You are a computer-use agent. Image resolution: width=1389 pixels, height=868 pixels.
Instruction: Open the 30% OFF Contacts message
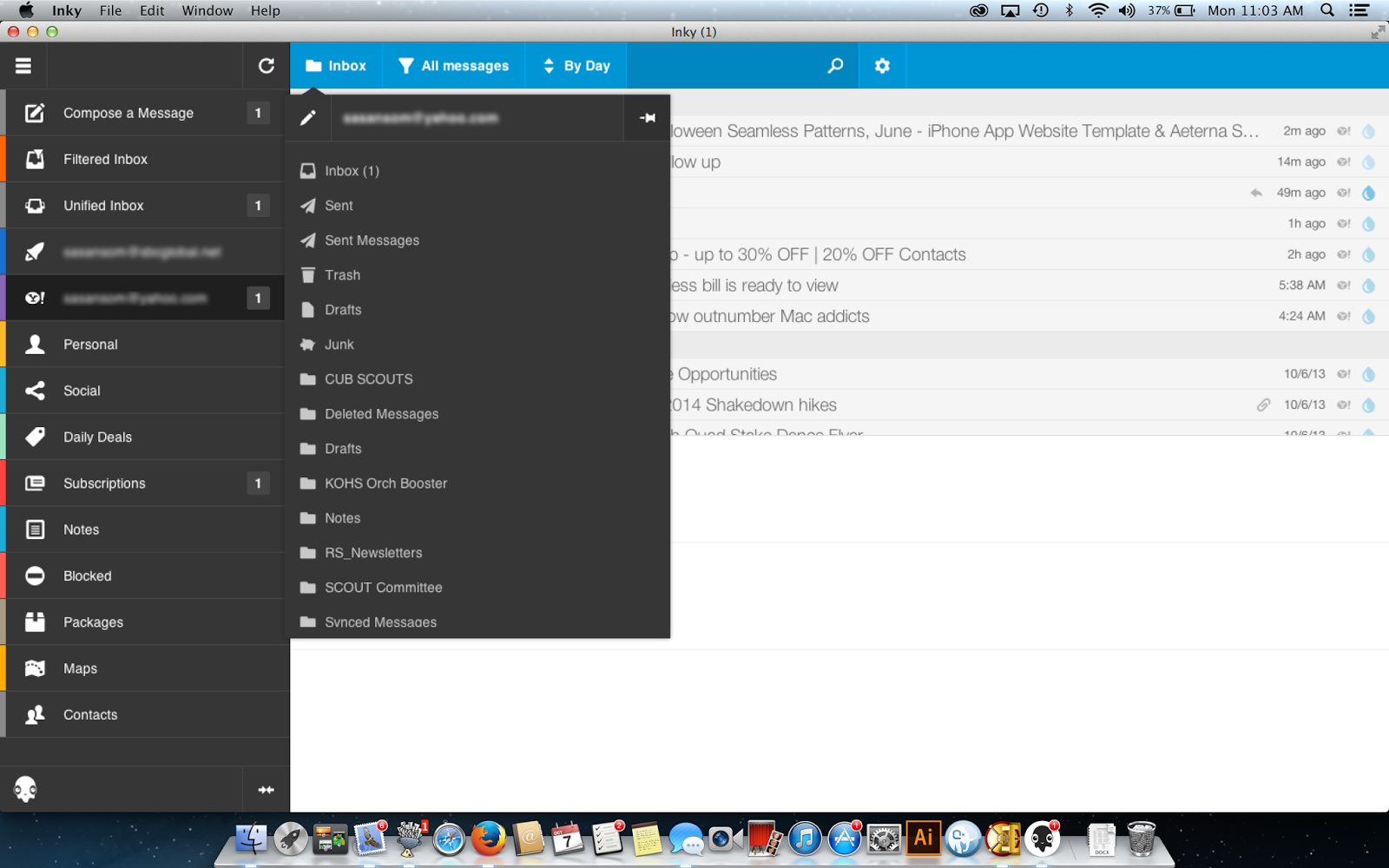coord(1029,254)
